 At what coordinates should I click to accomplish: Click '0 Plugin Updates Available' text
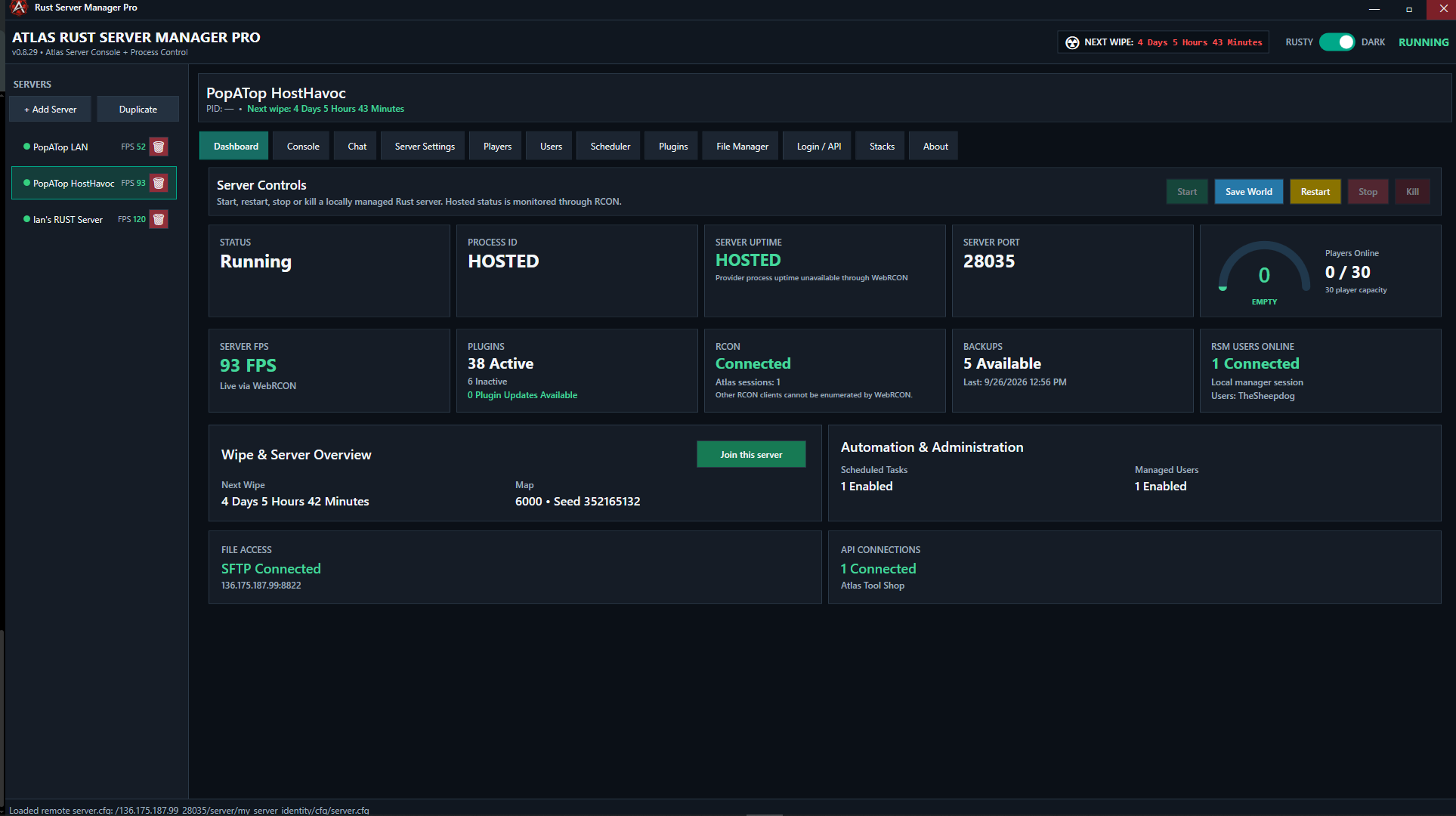522,395
